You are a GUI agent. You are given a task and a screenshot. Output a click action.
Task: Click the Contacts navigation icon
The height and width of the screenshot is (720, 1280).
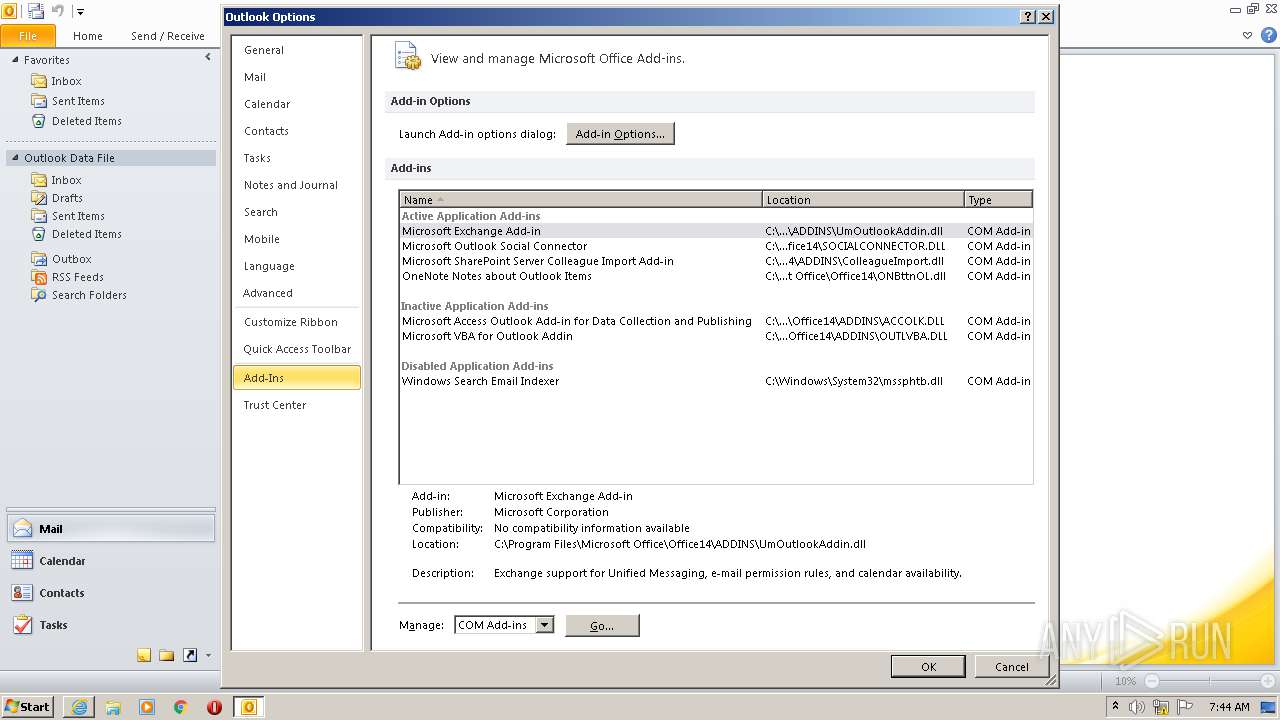tap(23, 593)
